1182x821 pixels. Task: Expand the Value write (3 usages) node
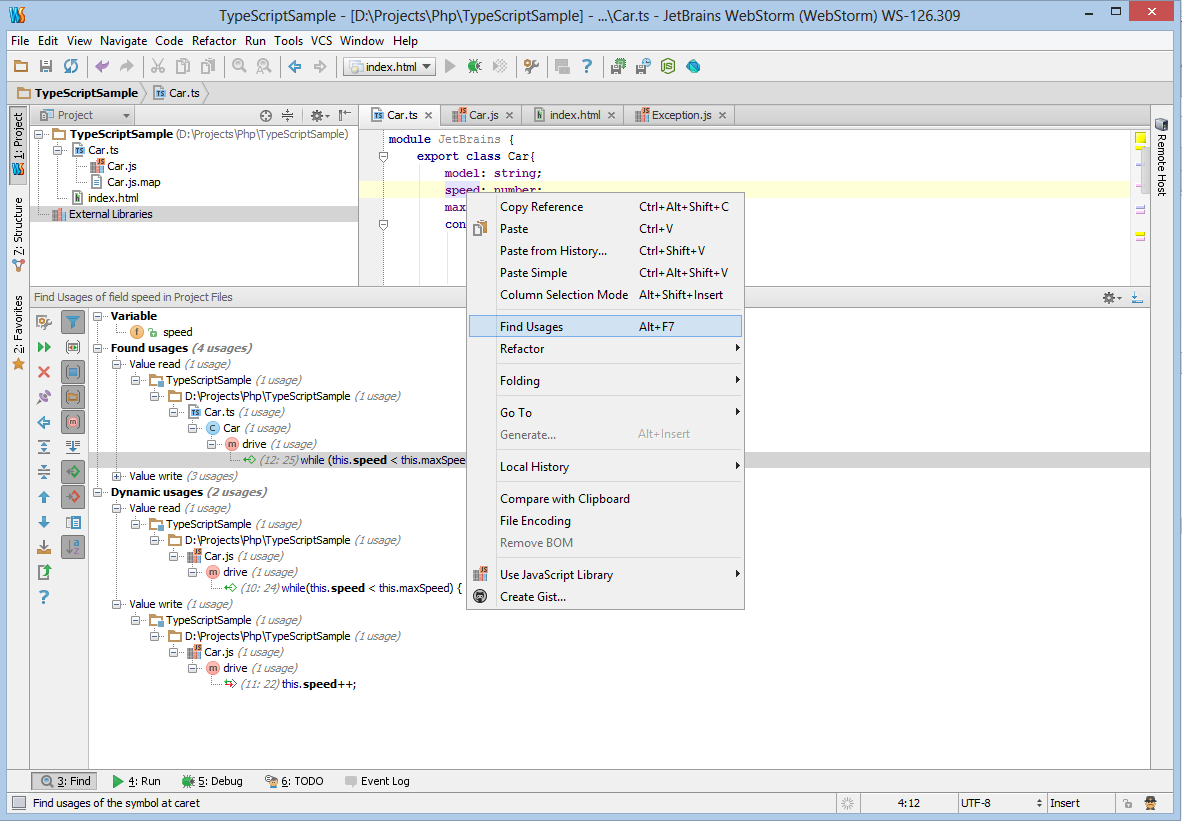coord(117,476)
